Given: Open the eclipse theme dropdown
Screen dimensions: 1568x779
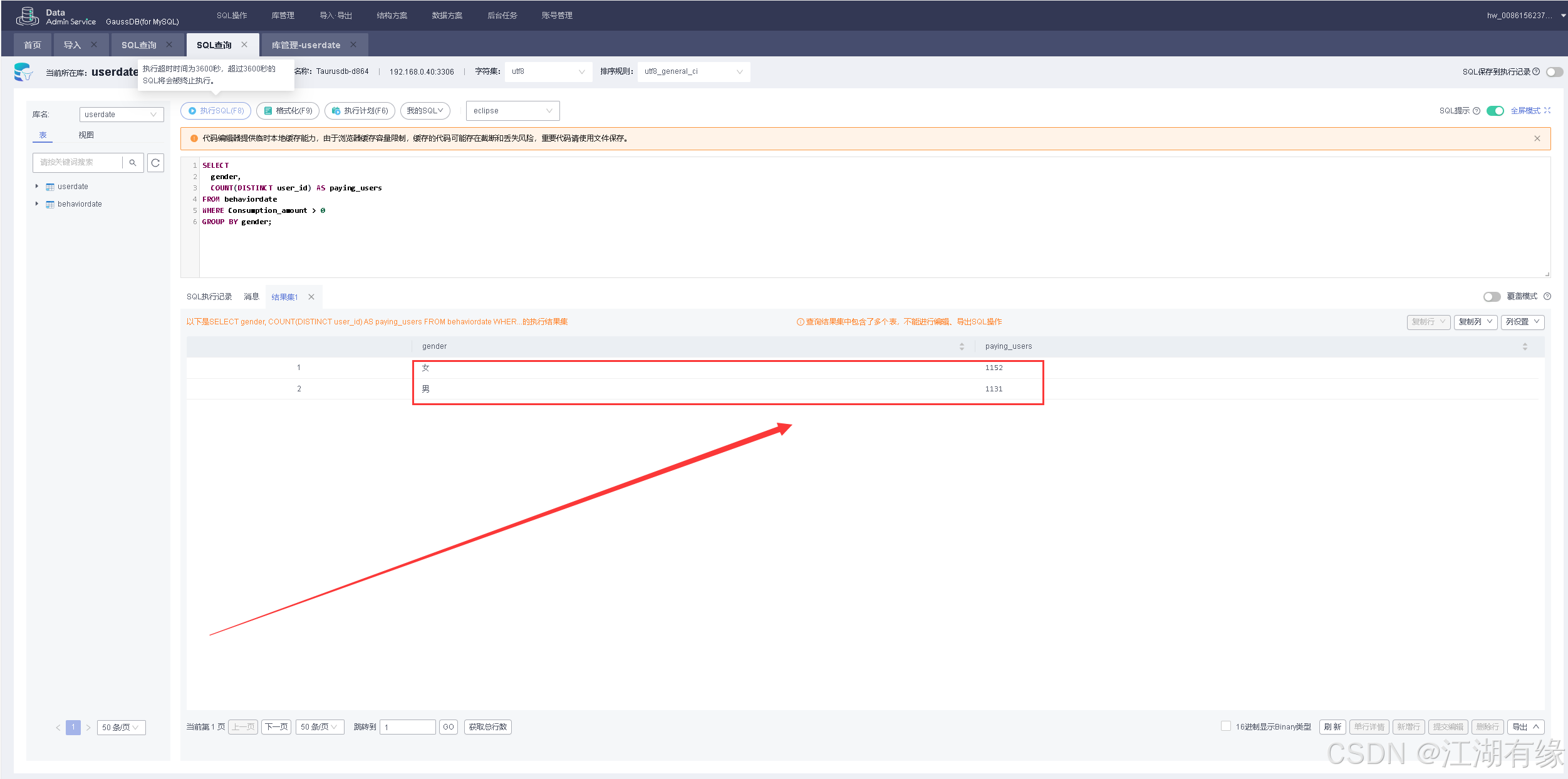Looking at the screenshot, I should pyautogui.click(x=512, y=111).
